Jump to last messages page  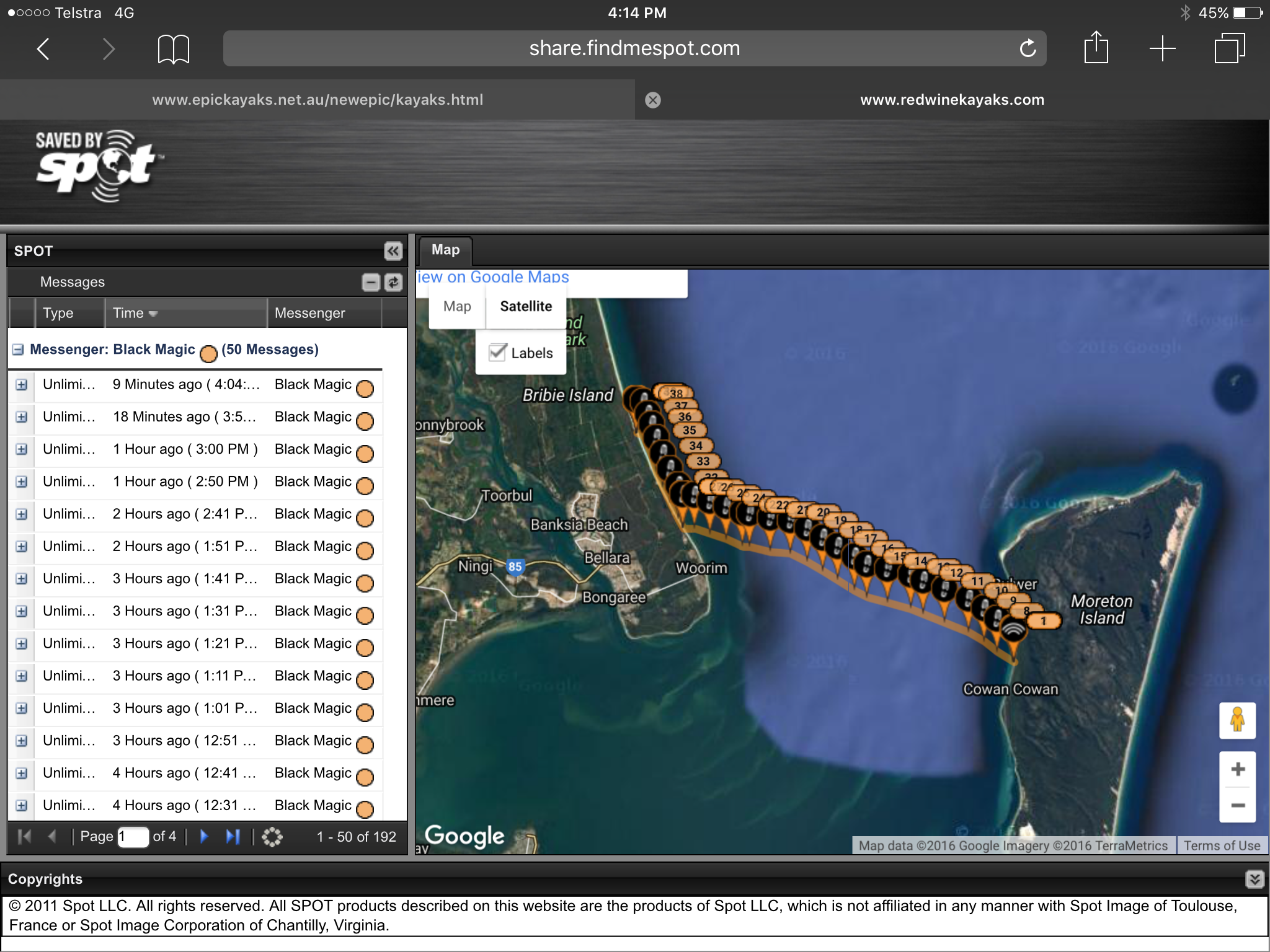click(233, 837)
